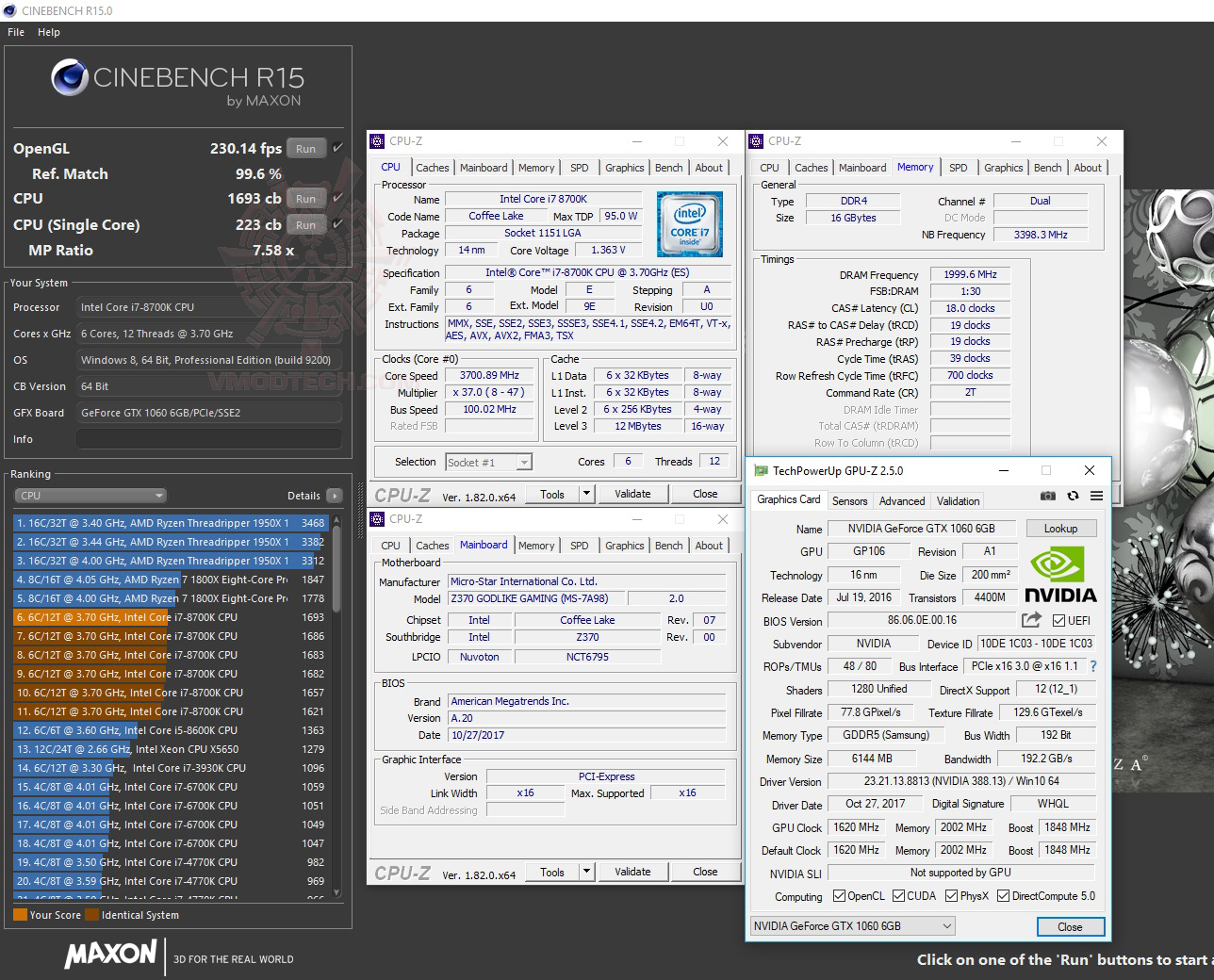Open the Memory tab in CPU-Z
Viewport: 1214px width, 980px height.
(x=536, y=167)
